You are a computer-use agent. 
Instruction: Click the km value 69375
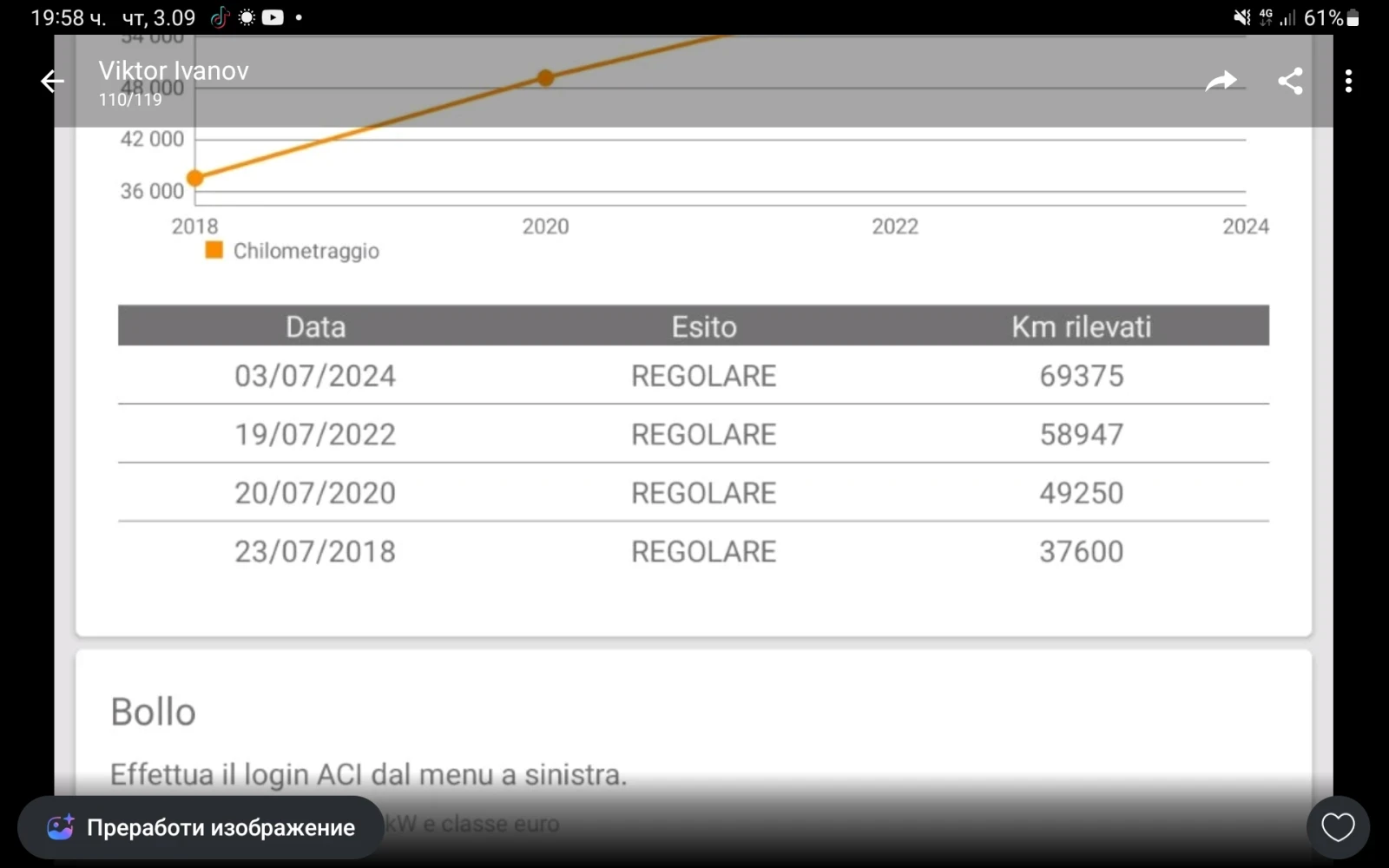click(x=1082, y=376)
